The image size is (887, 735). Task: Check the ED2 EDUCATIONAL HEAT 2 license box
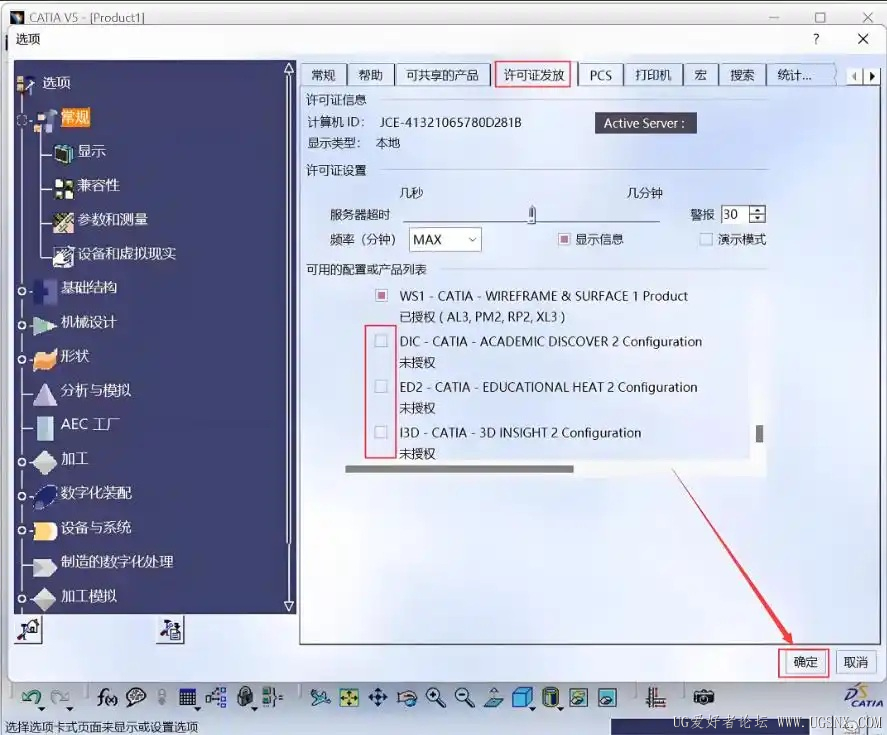click(x=381, y=386)
